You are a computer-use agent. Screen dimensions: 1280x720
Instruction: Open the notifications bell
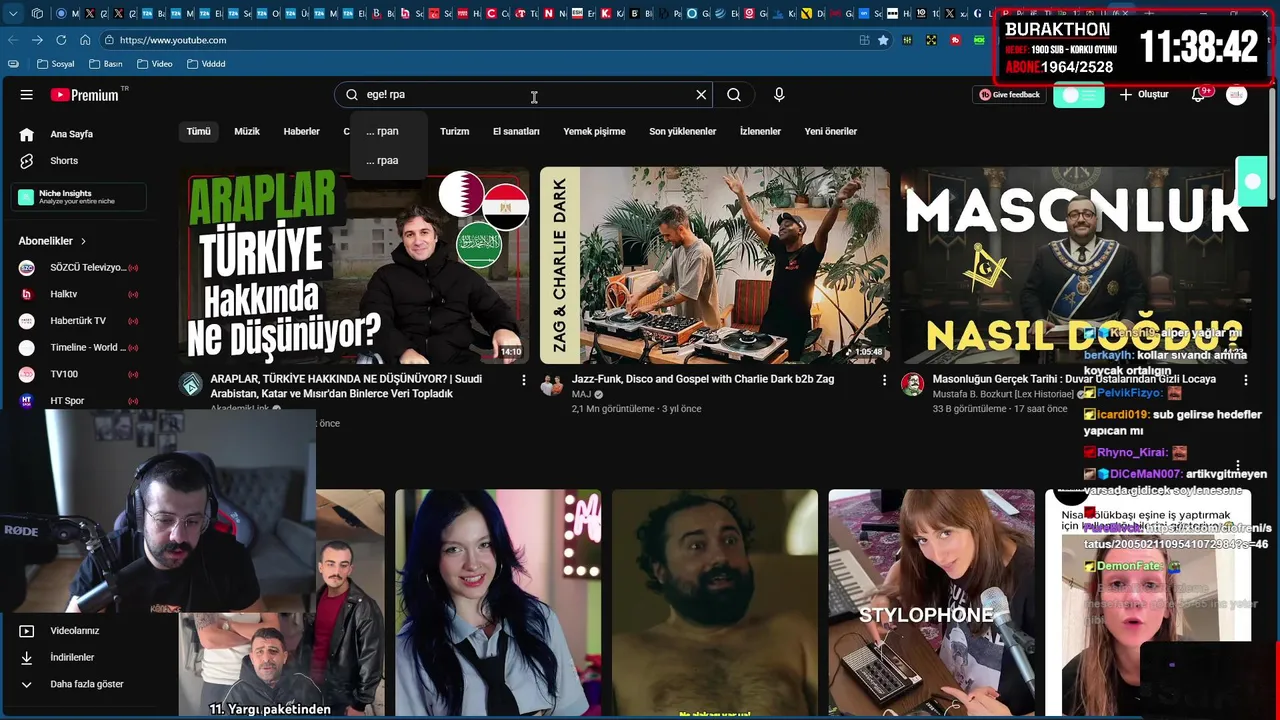click(x=1199, y=95)
